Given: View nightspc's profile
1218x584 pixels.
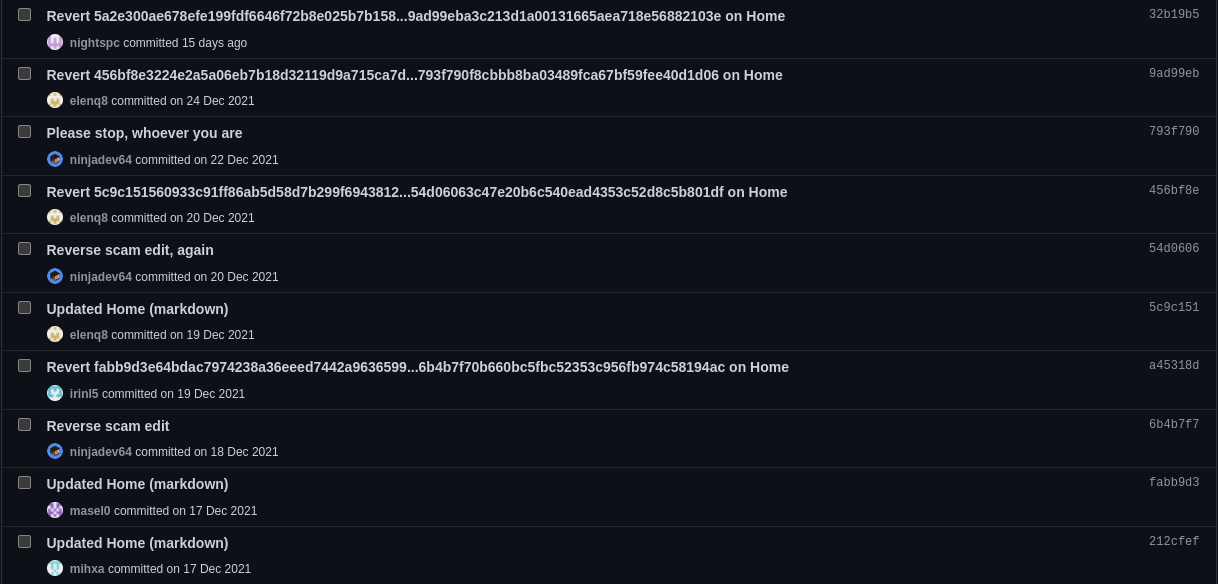Looking at the screenshot, I should pyautogui.click(x=94, y=42).
